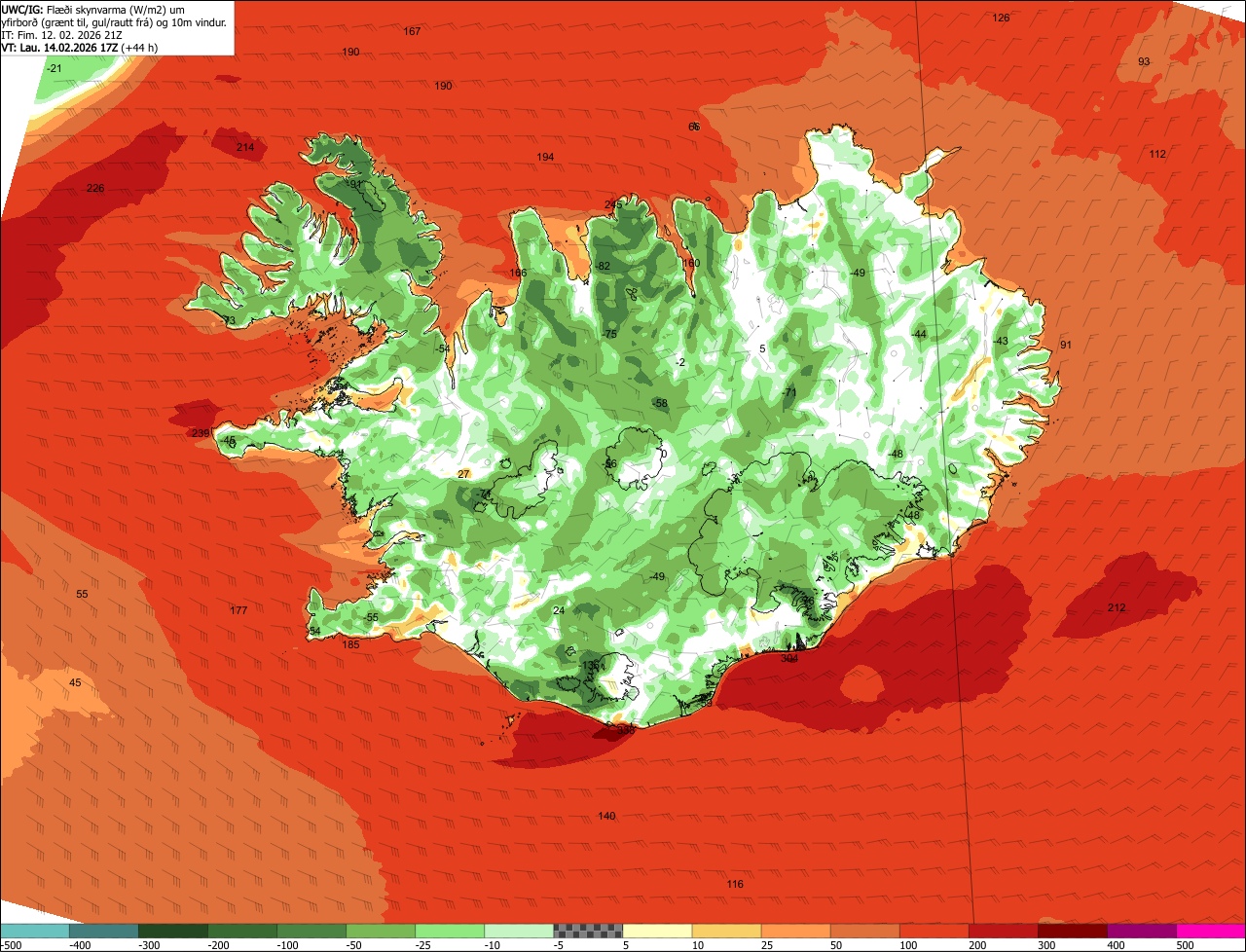Click the '-82' map value label
Viewport: 1246px width, 952px height.
tap(603, 266)
